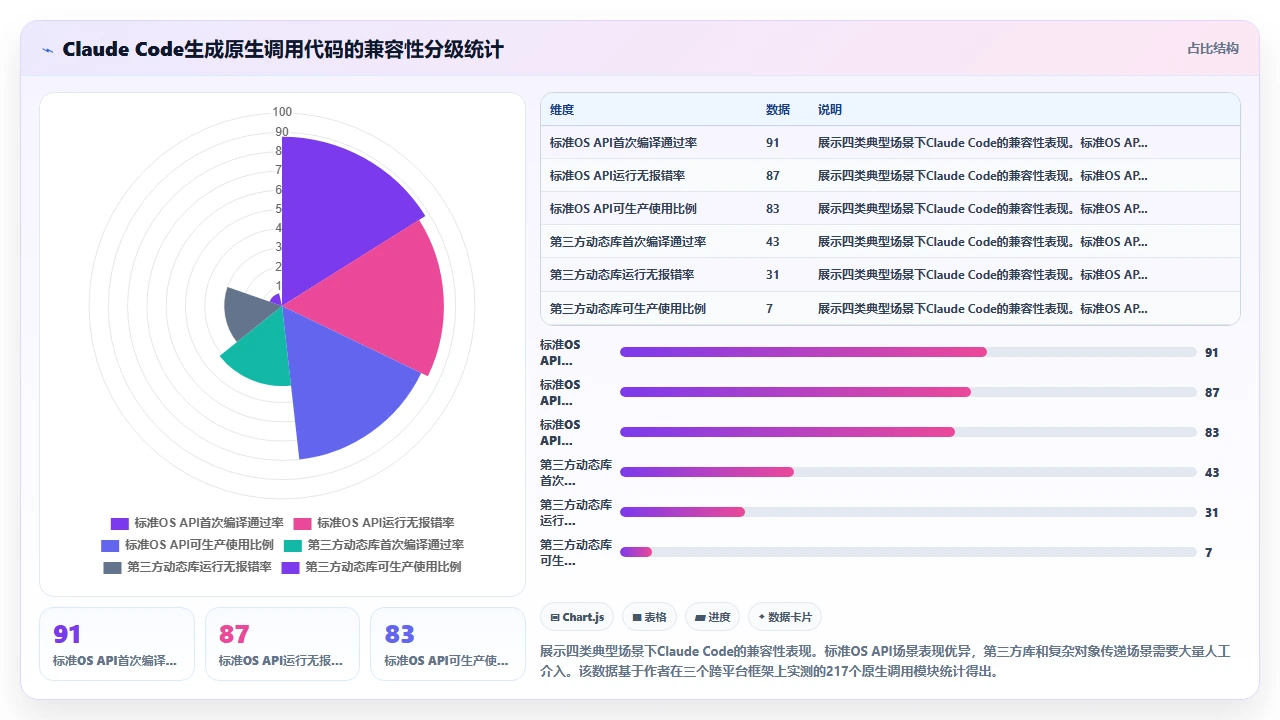Click the progress bar showing 87

click(908, 392)
